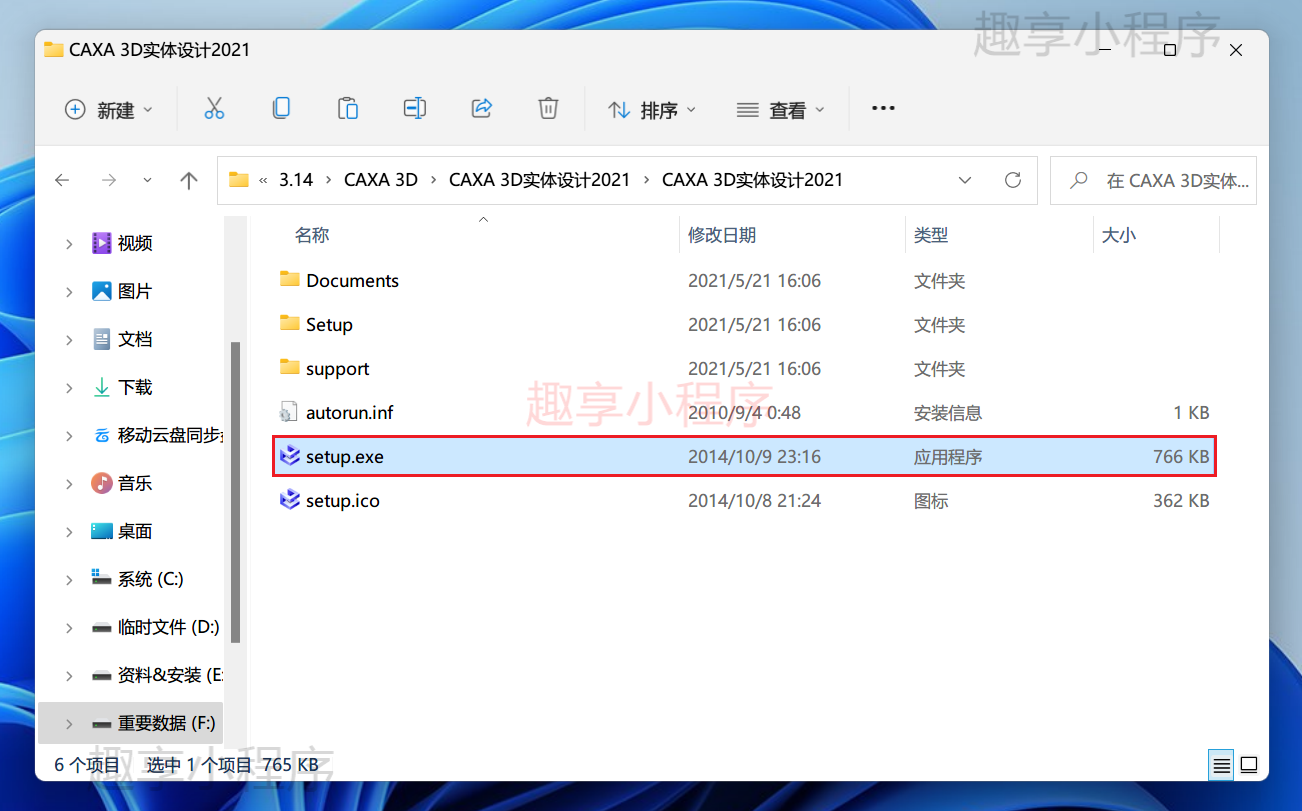
Task: Select the Desktop sidebar icon (桌面)
Action: click(x=102, y=531)
